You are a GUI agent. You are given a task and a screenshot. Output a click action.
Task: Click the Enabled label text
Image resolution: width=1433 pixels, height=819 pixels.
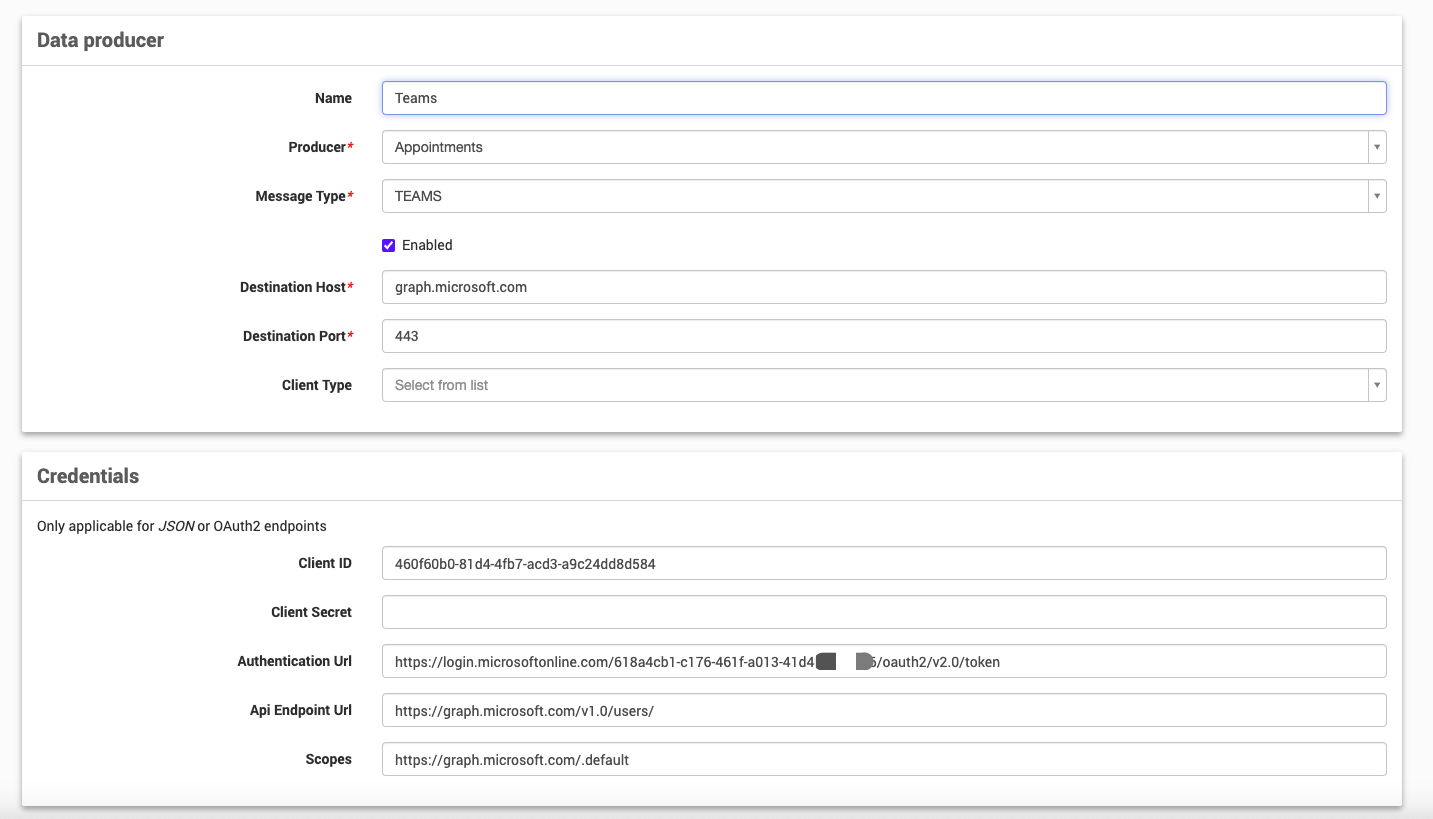tap(427, 245)
